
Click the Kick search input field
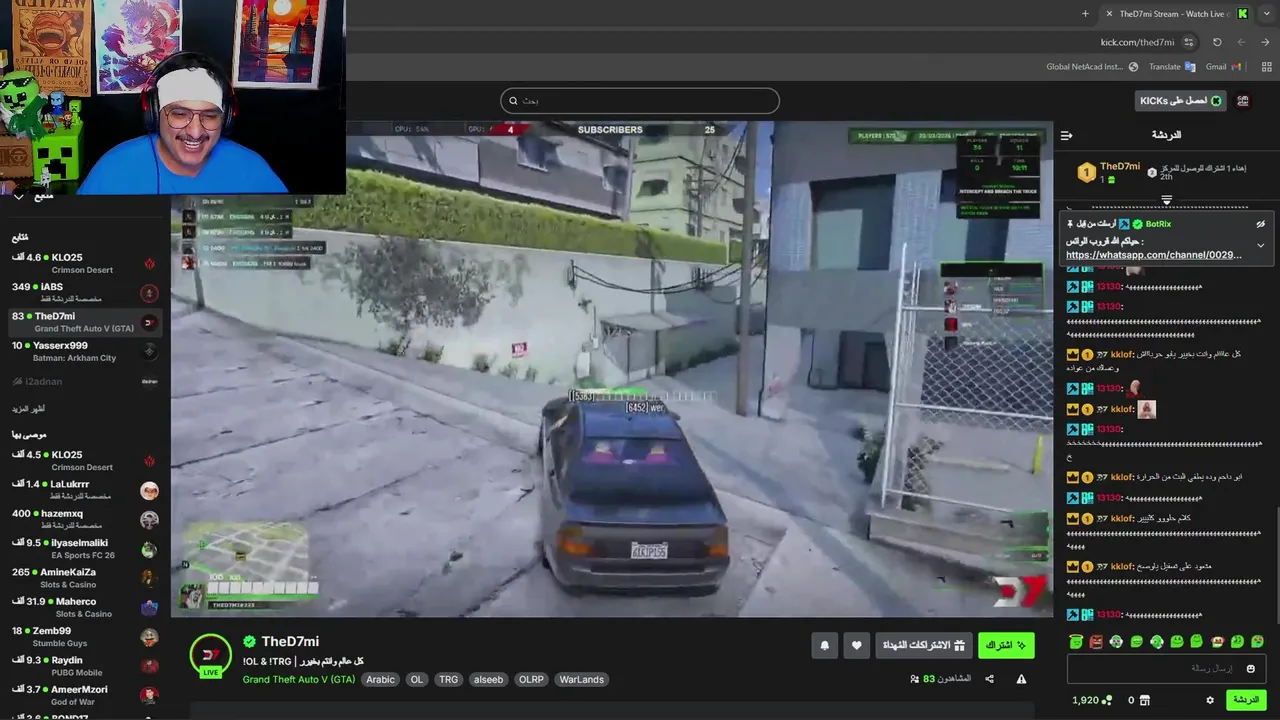pos(640,100)
